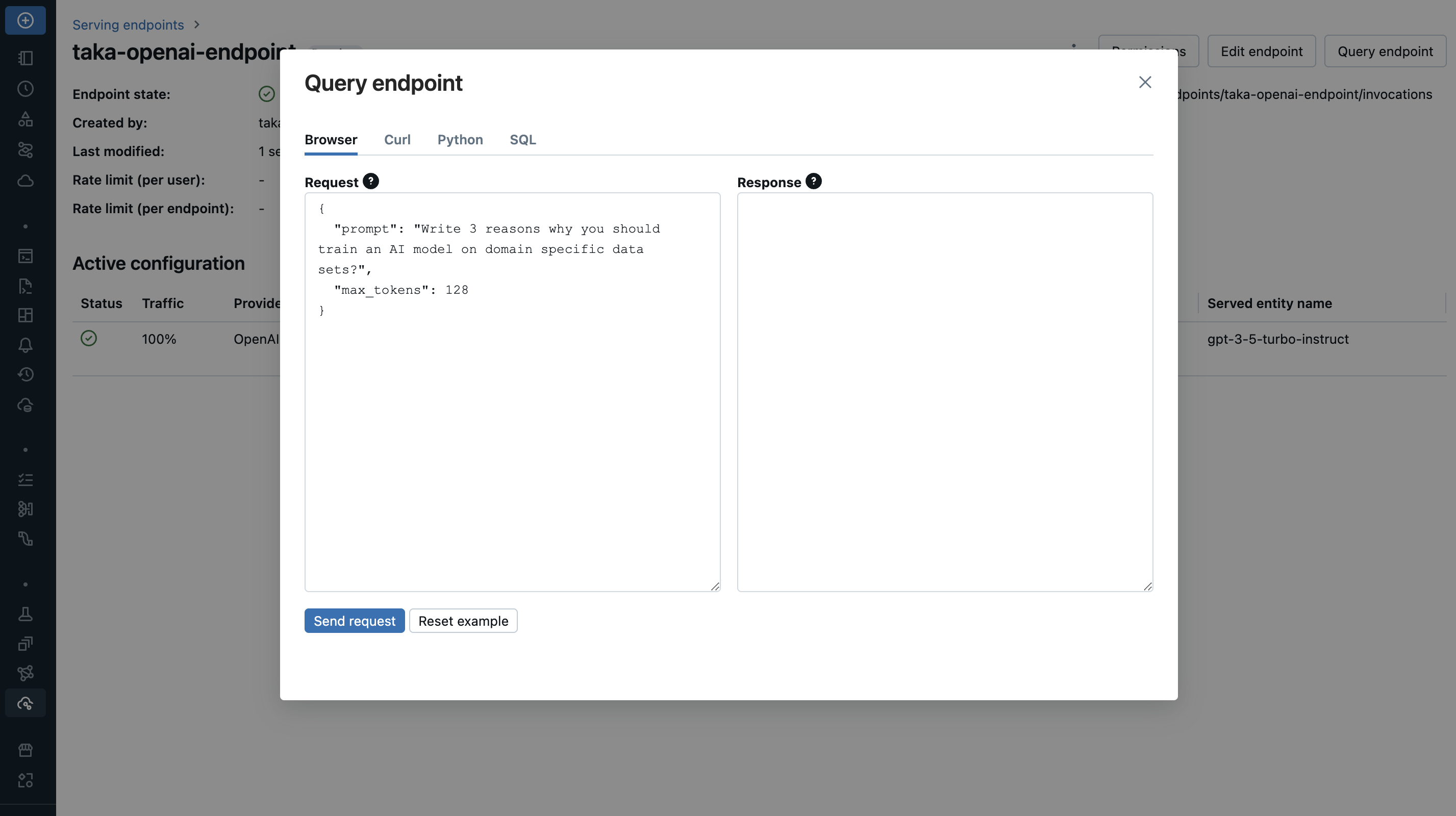
Task: Close the Query endpoint dialog
Action: point(1145,83)
